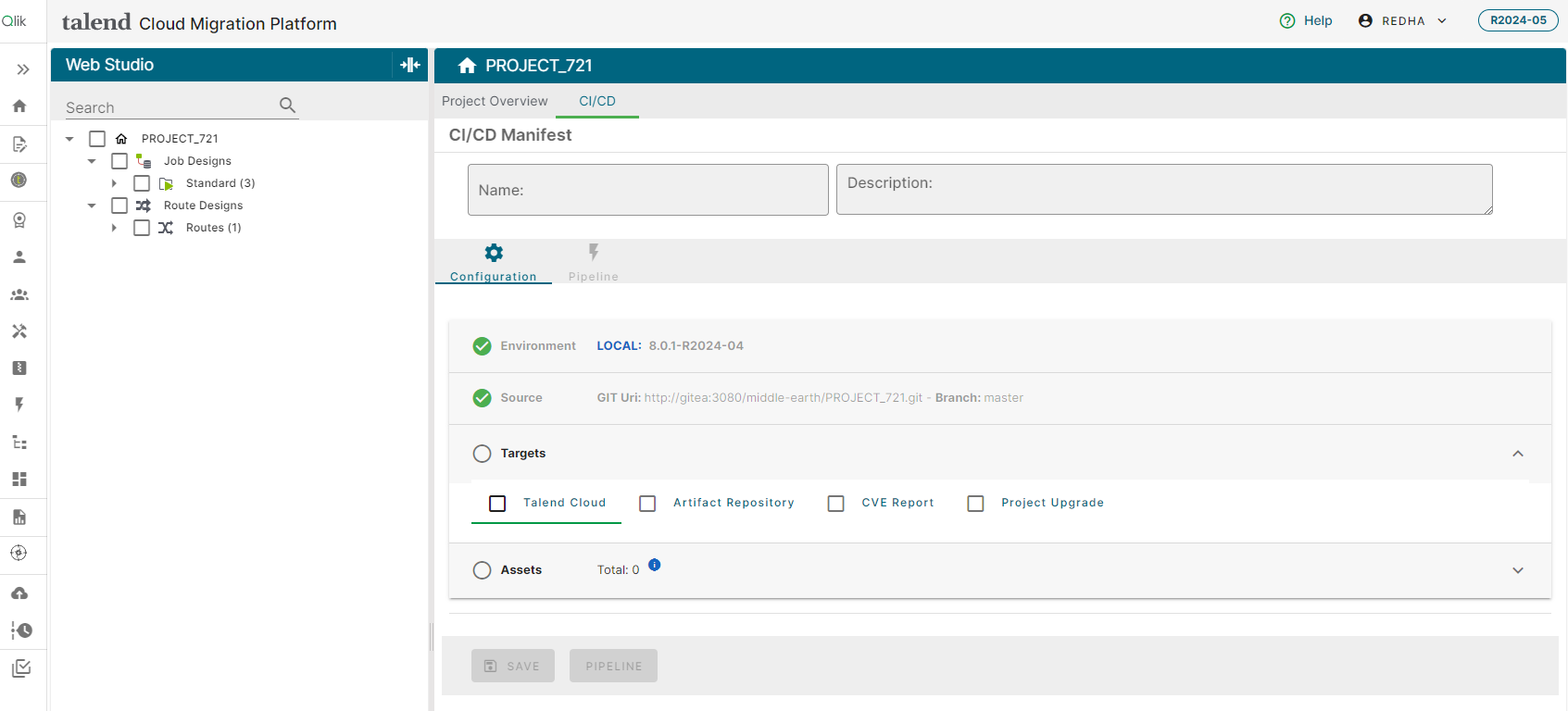Select the CI/CD tab
The image size is (1568, 711).
point(597,101)
